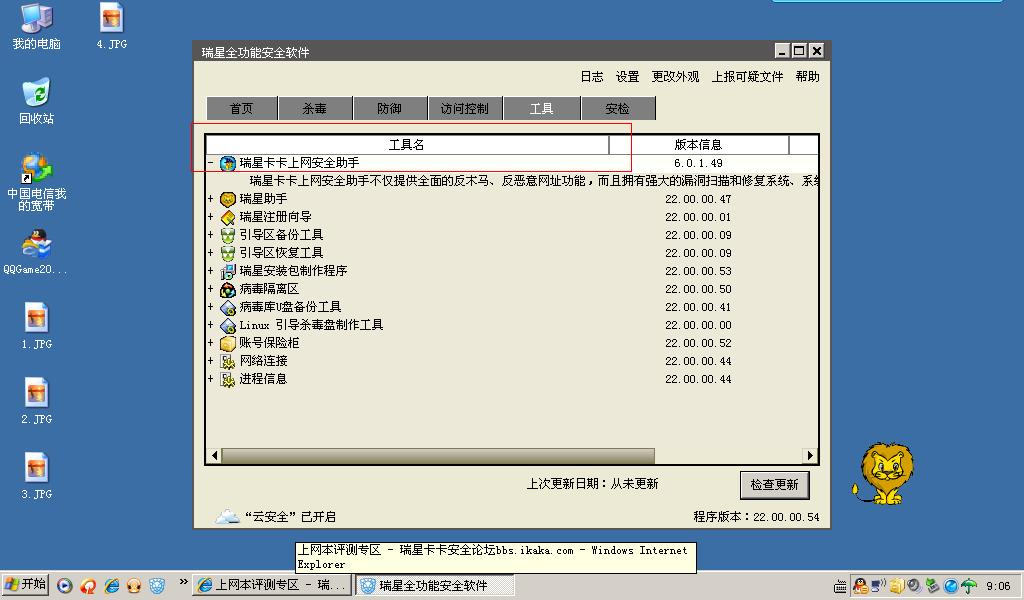Click the Linux 引导杀毒盘制作工具 icon
Screen dimensions: 1024x600
click(227, 325)
